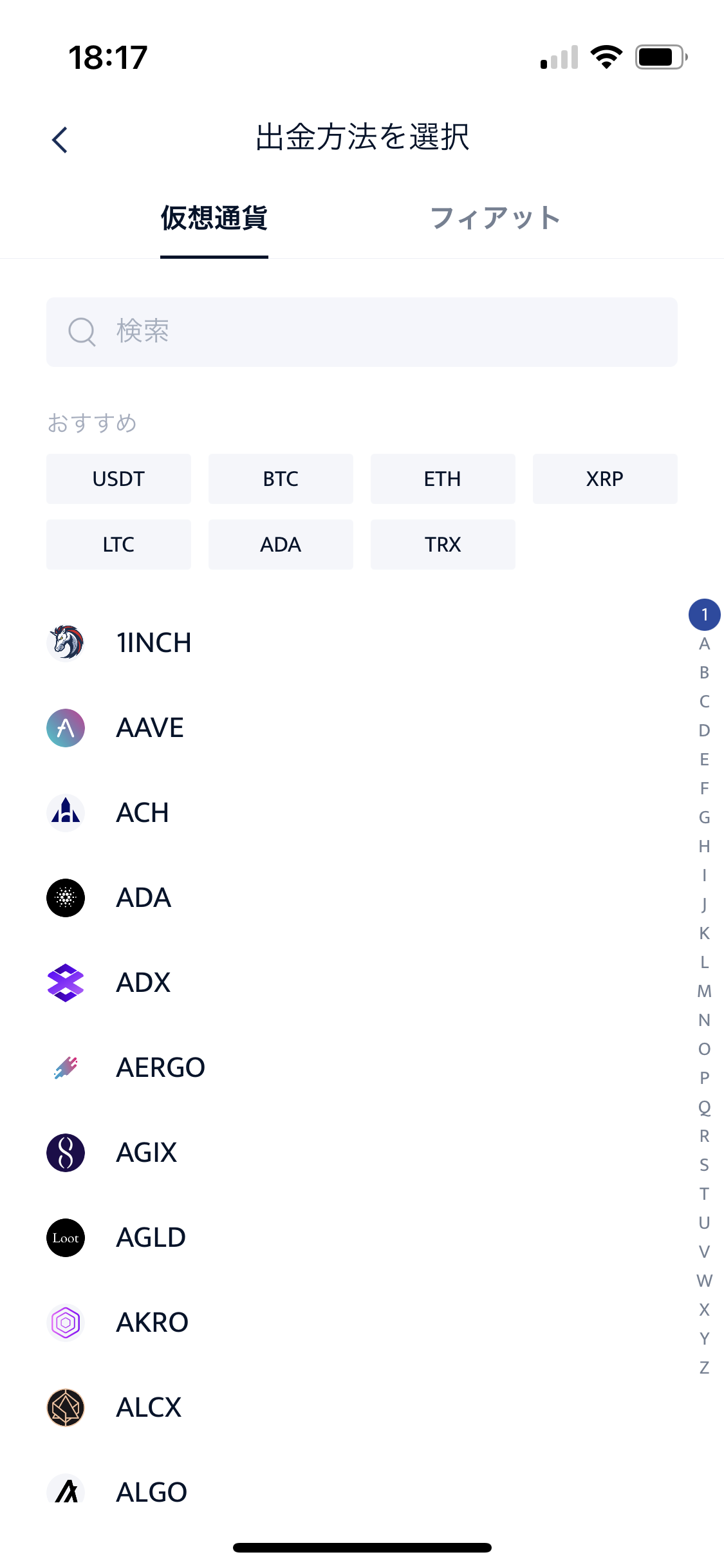
Task: Tap the ADX coin icon
Action: tap(66, 982)
